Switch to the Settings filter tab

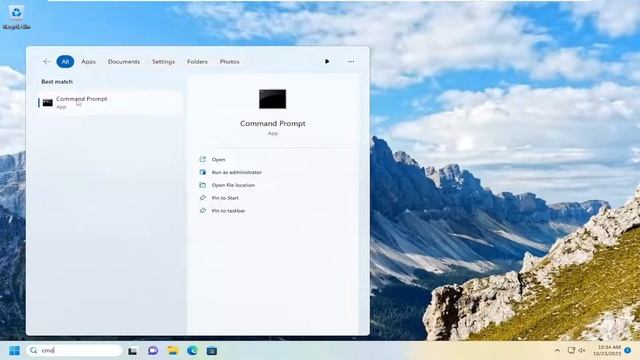coord(163,62)
